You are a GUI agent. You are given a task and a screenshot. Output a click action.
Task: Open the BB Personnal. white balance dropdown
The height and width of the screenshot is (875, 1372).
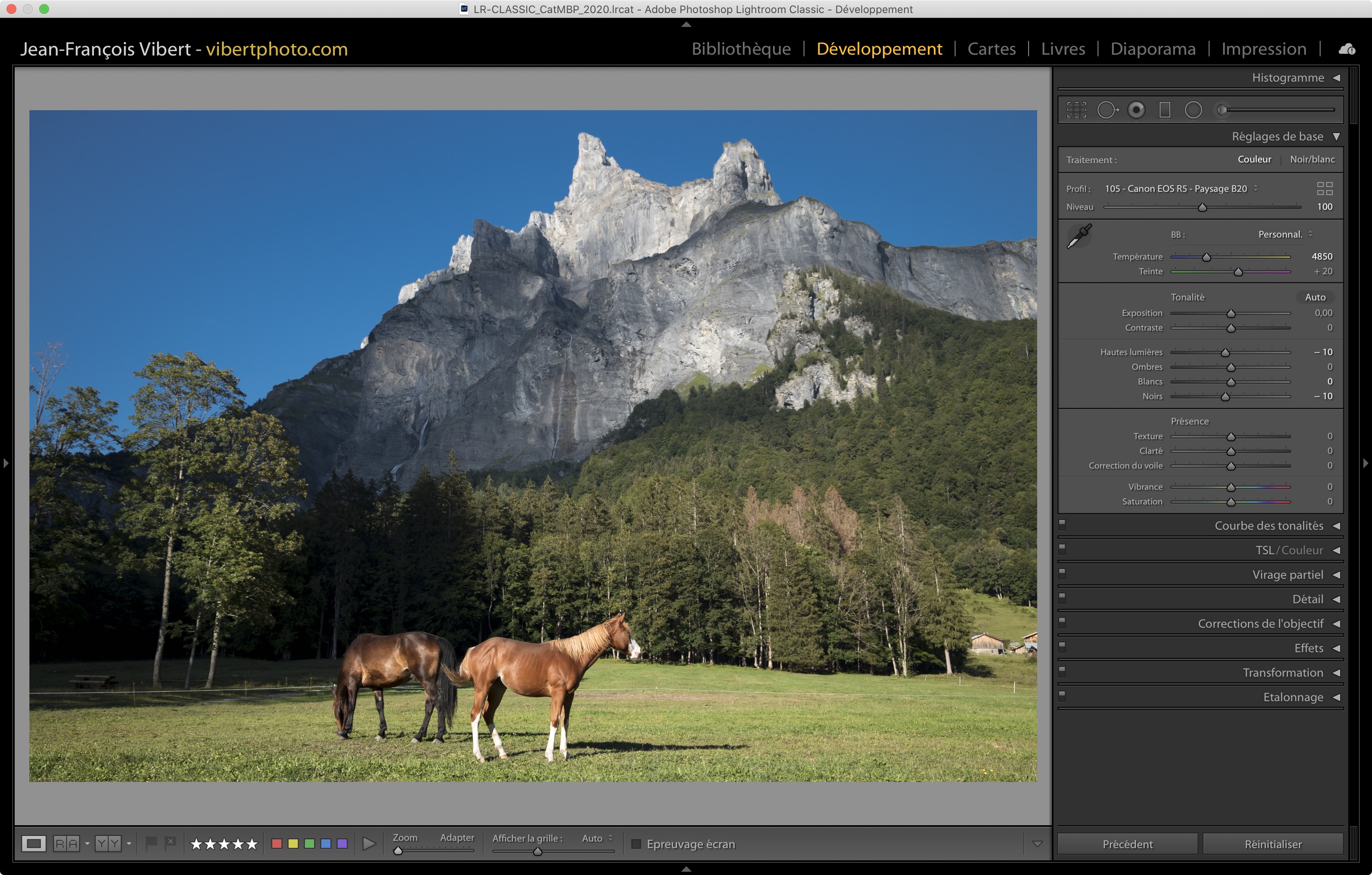point(1285,235)
